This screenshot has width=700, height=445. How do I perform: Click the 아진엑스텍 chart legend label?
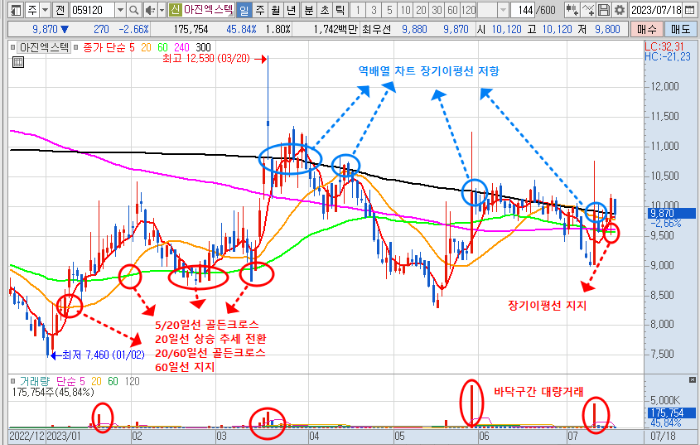[44, 47]
